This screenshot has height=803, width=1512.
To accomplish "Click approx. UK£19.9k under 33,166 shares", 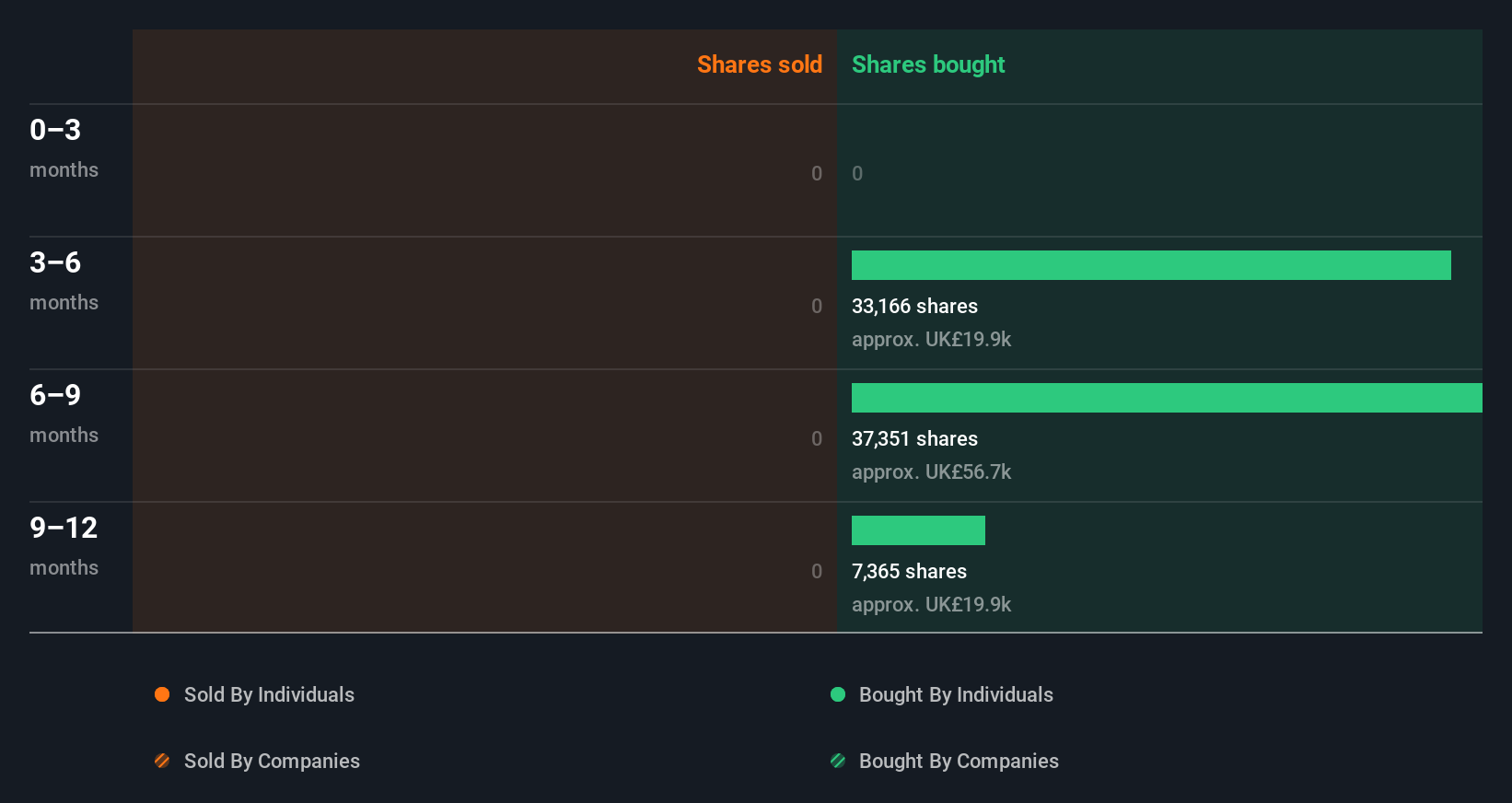I will tap(931, 340).
